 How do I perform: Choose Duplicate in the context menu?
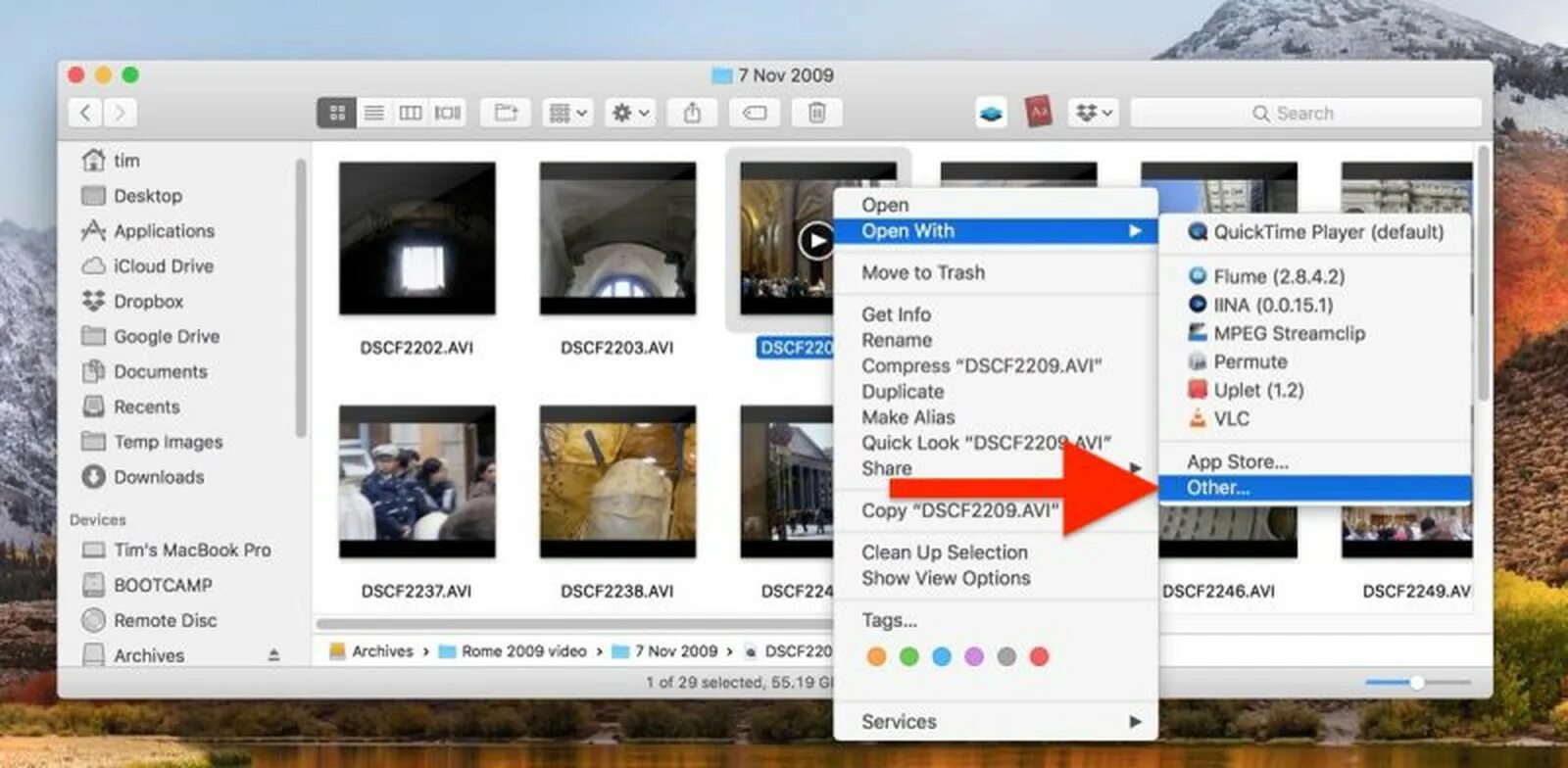[x=903, y=391]
